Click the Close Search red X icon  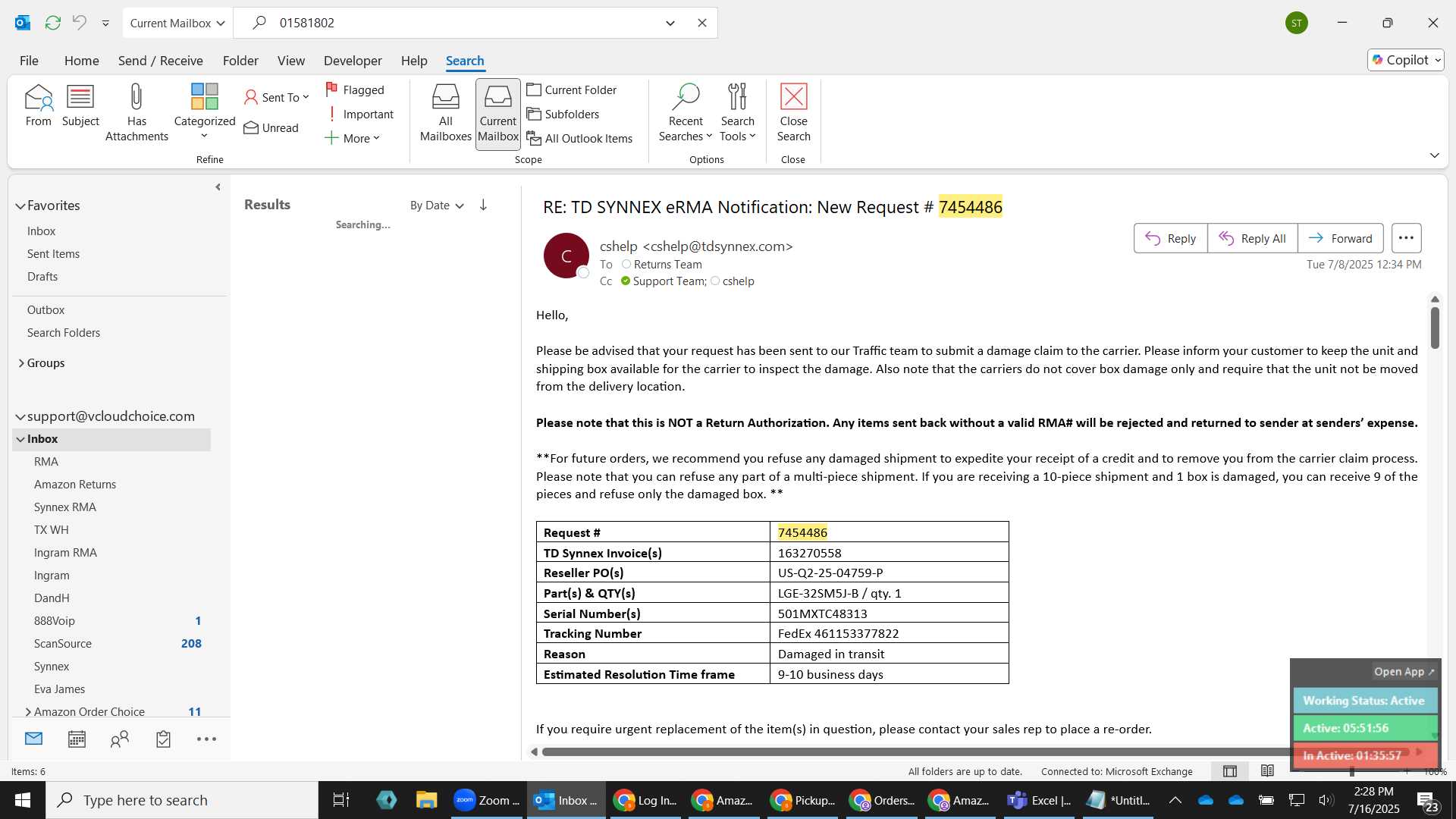[x=794, y=112]
